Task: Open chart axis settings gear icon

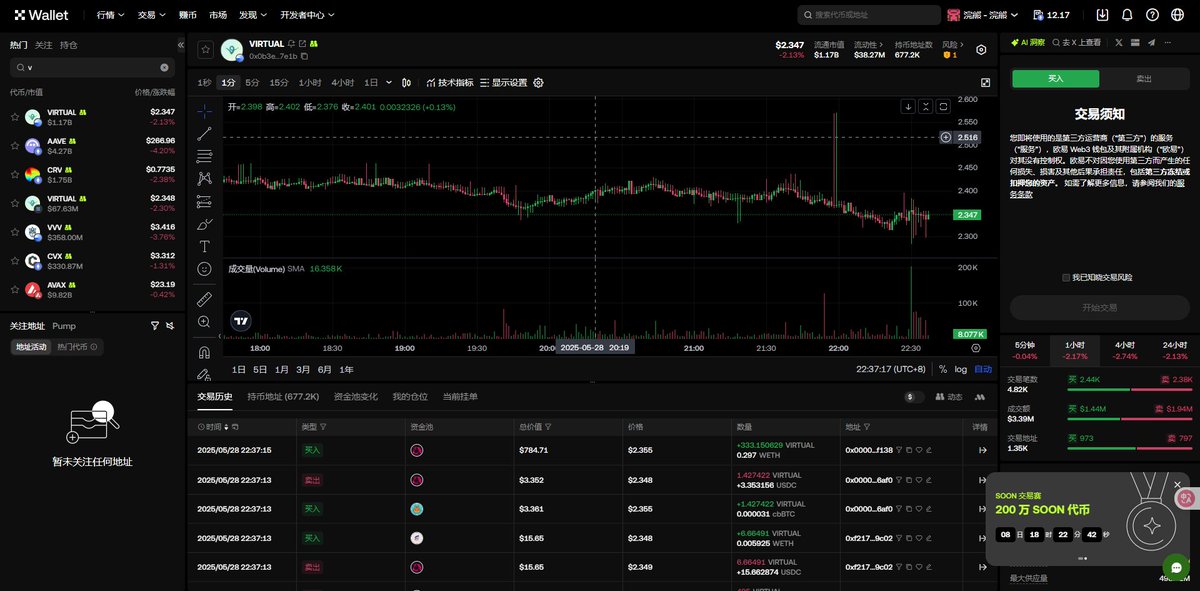Action: (976, 348)
